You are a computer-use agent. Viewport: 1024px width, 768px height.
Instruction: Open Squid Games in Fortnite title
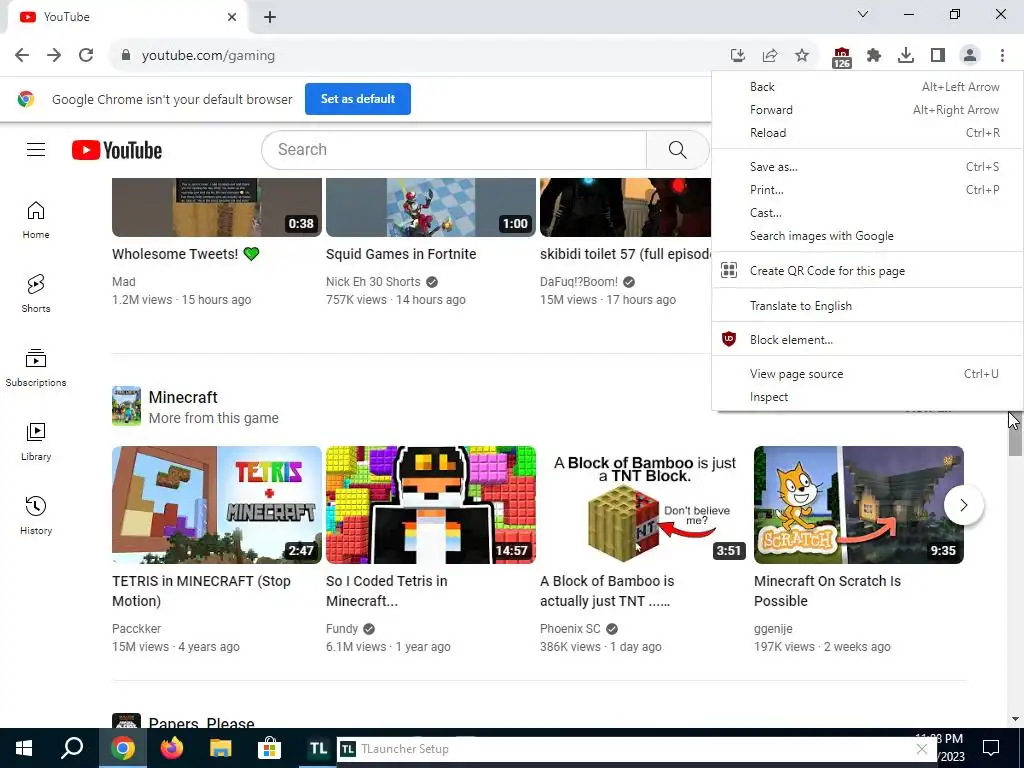[x=401, y=254]
